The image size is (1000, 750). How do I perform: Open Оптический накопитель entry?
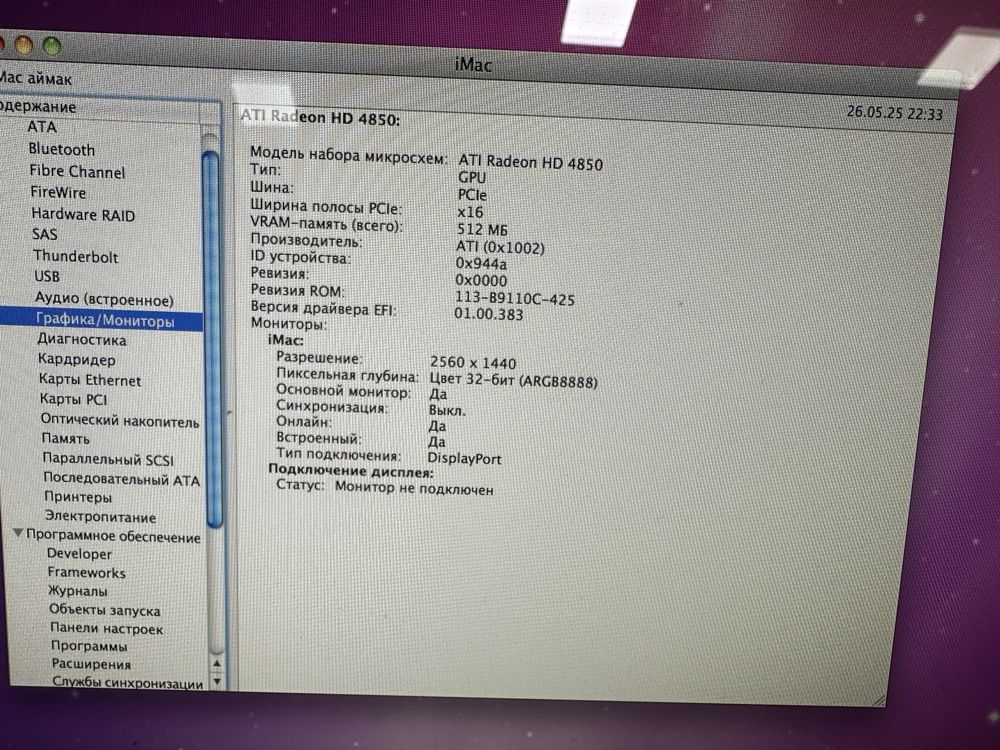click(x=120, y=420)
